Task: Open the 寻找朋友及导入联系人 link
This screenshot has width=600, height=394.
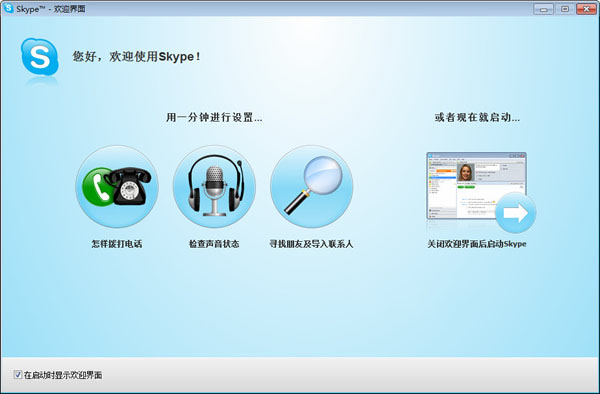Action: coord(311,244)
